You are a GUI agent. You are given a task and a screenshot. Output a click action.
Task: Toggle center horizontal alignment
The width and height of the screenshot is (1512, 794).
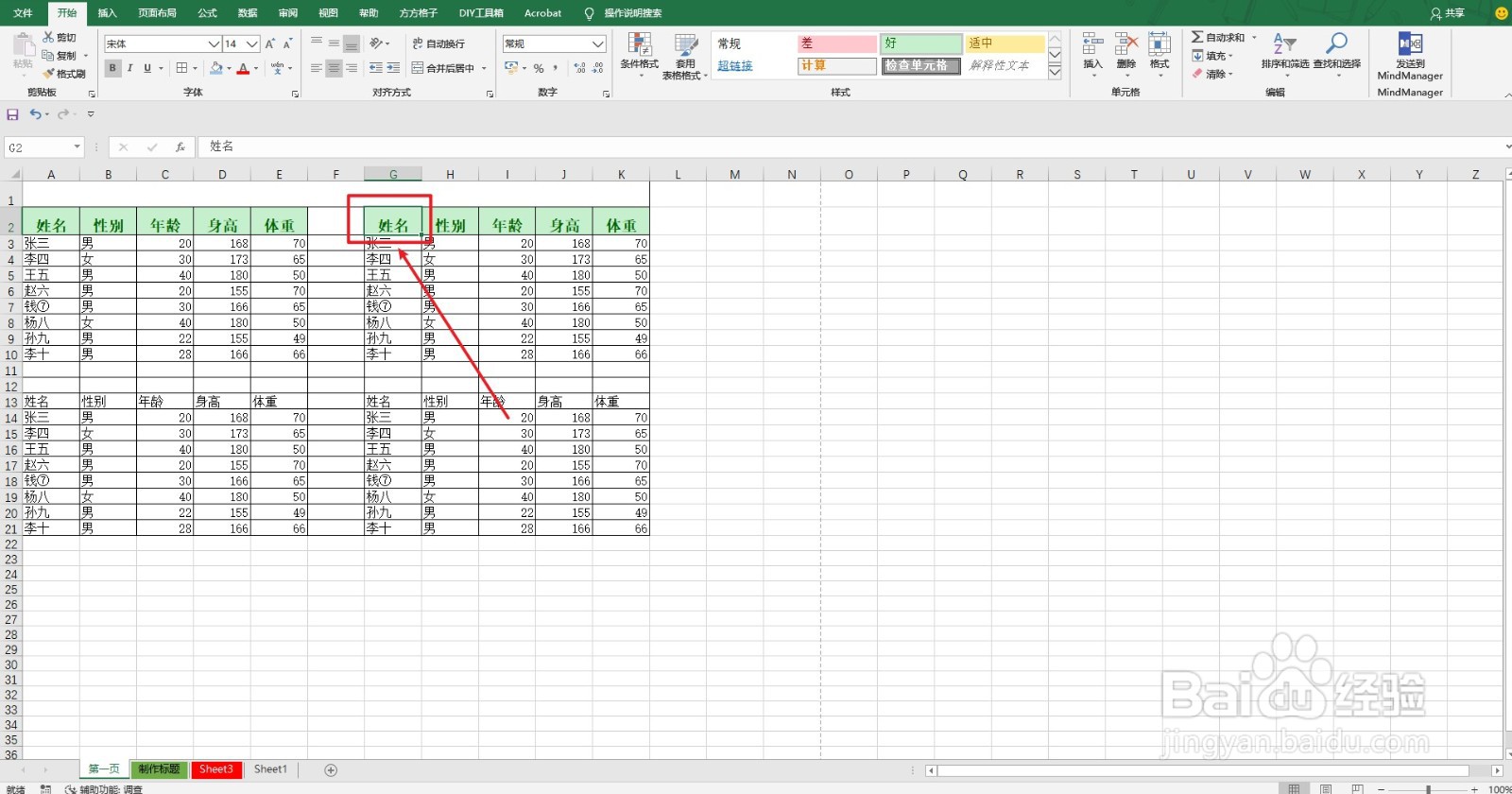pyautogui.click(x=334, y=68)
